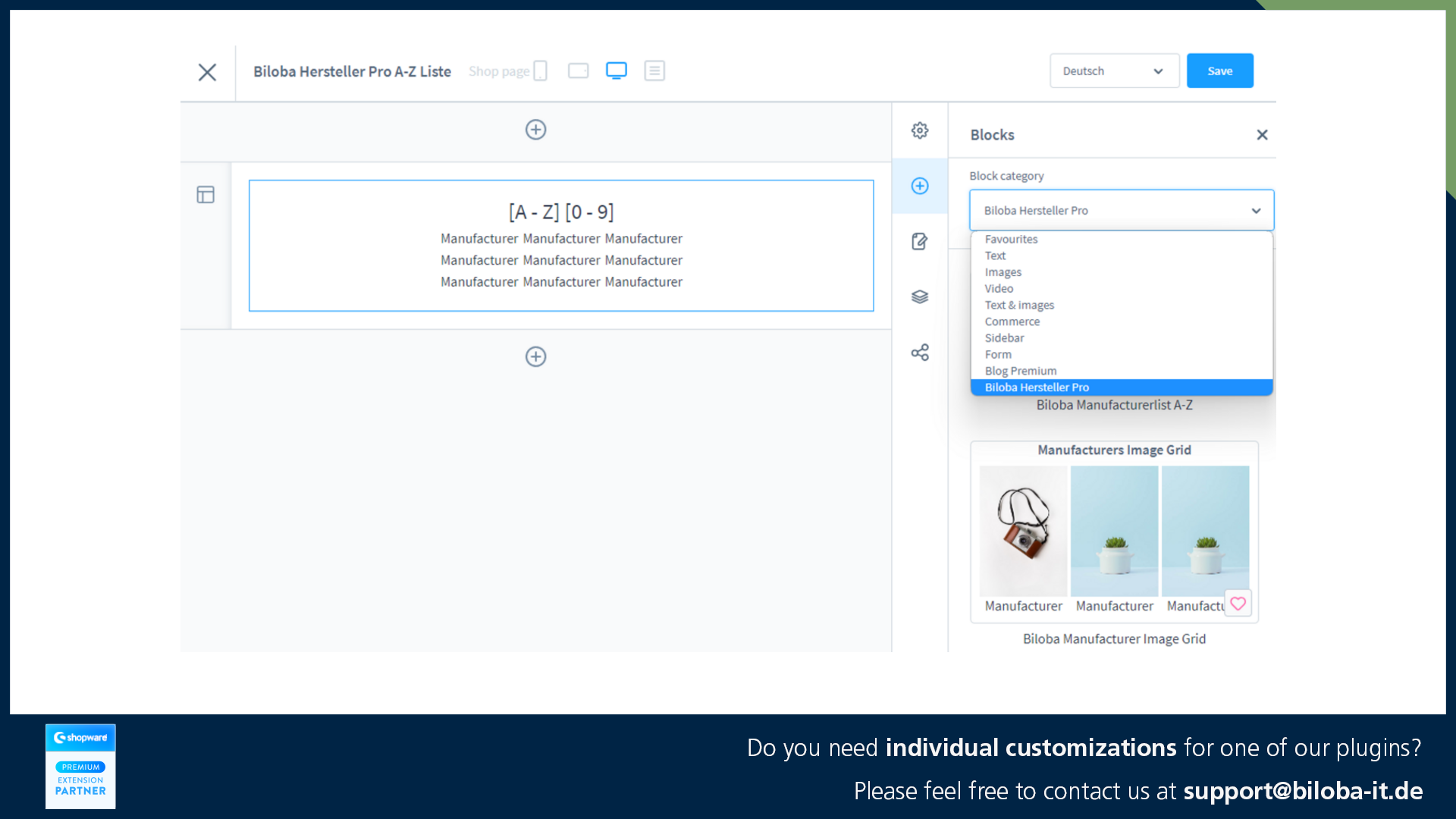Click the share network icon
Image resolution: width=1456 pixels, height=819 pixels.
coord(919,352)
